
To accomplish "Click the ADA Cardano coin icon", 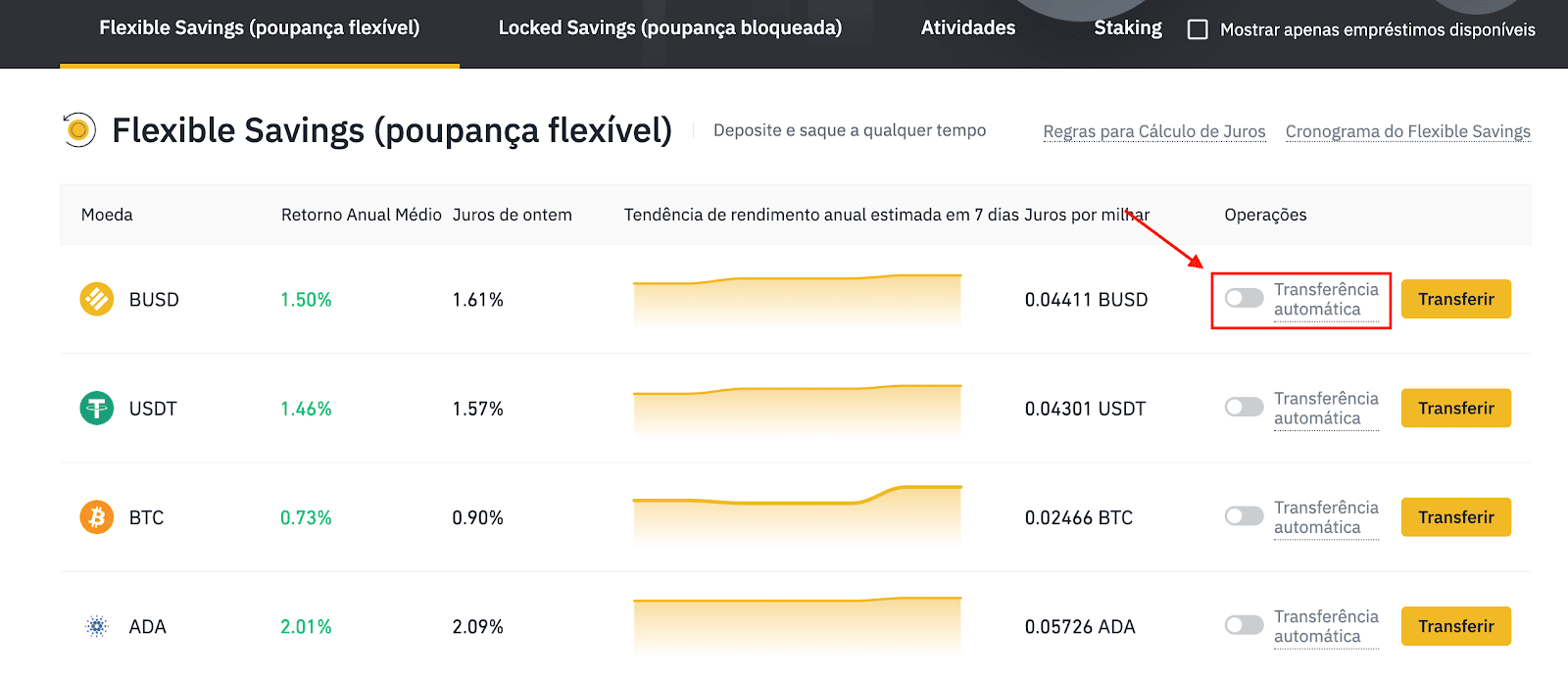I will pos(97,626).
